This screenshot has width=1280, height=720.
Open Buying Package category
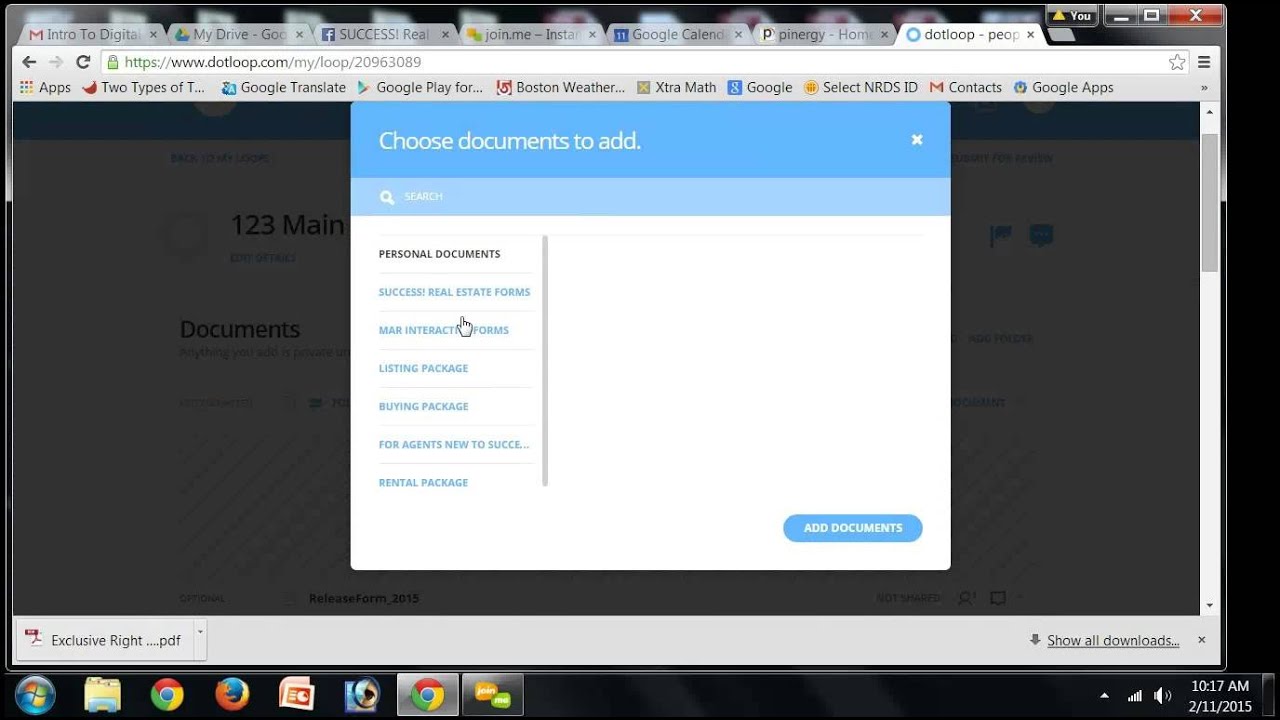423,406
